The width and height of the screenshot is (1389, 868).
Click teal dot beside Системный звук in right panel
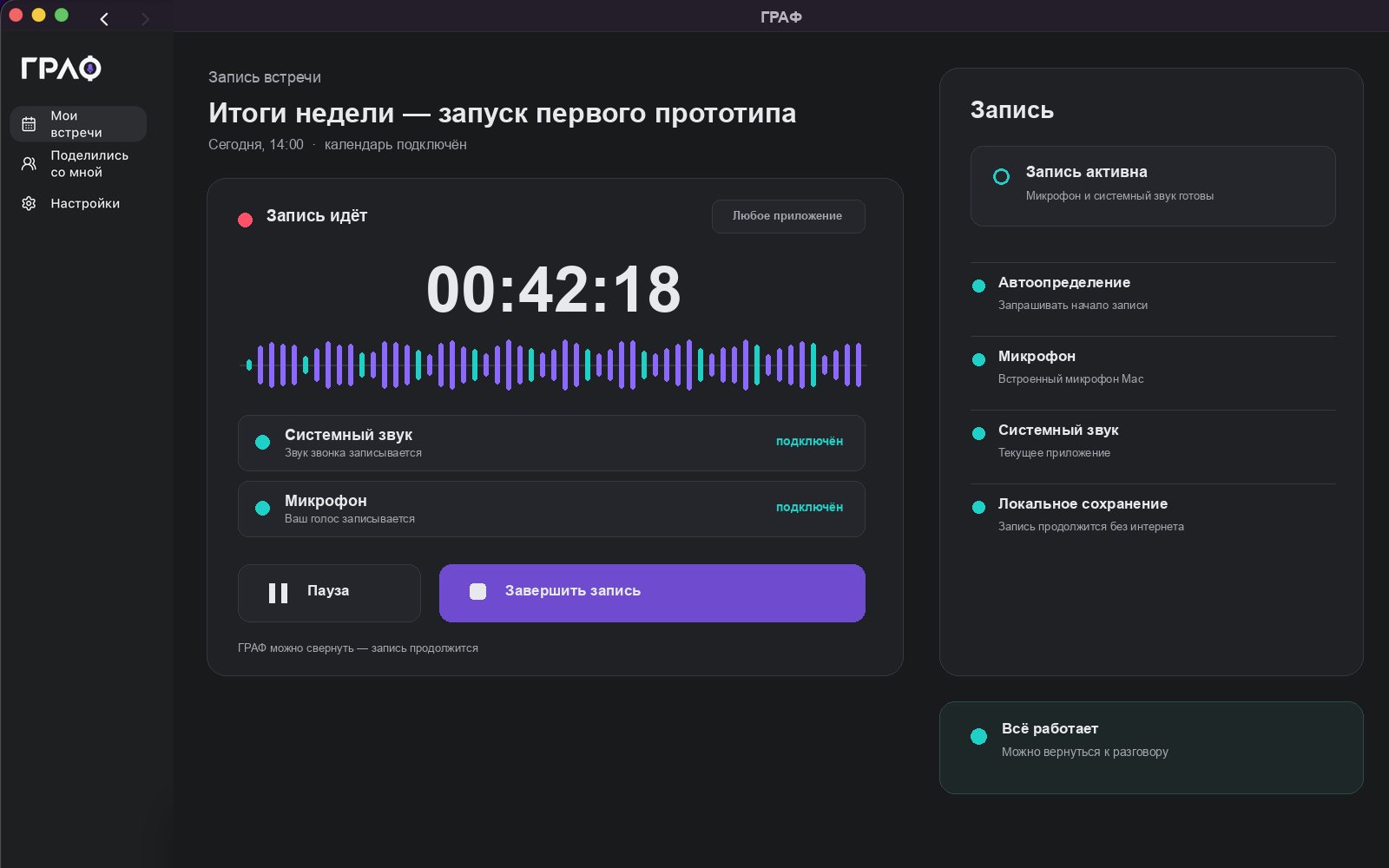point(978,433)
